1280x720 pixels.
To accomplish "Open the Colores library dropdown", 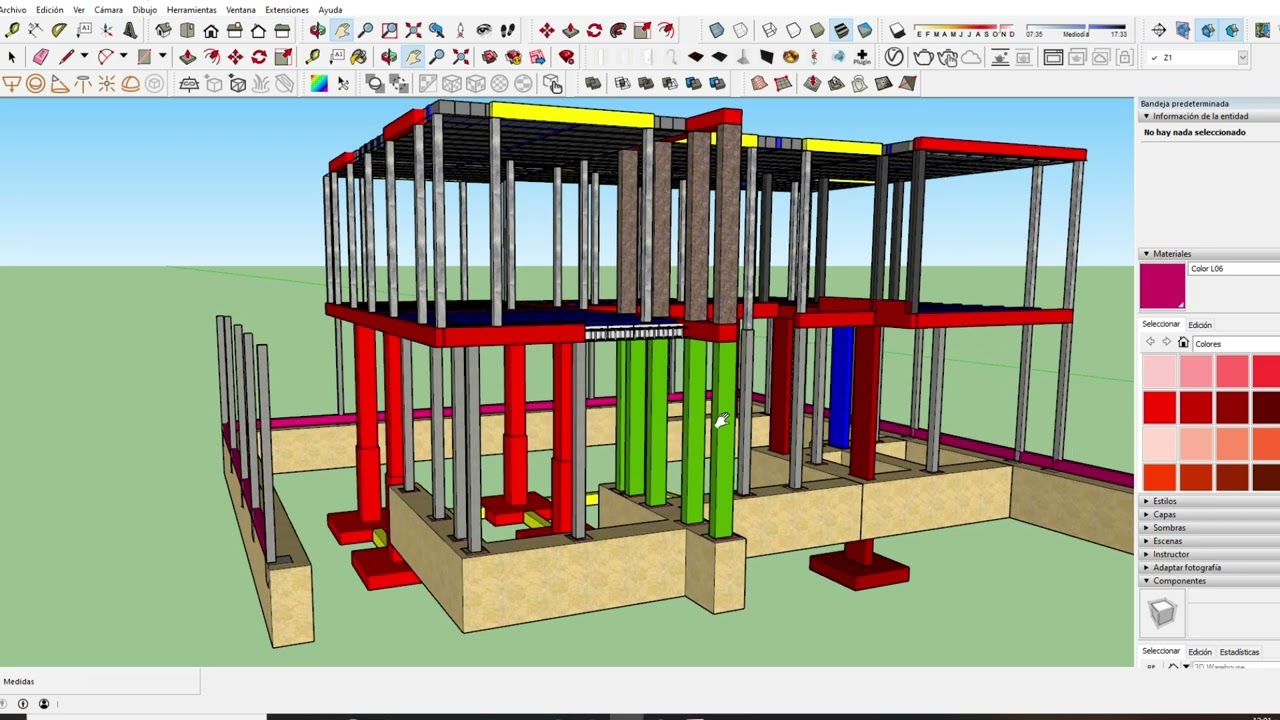I will (1236, 344).
